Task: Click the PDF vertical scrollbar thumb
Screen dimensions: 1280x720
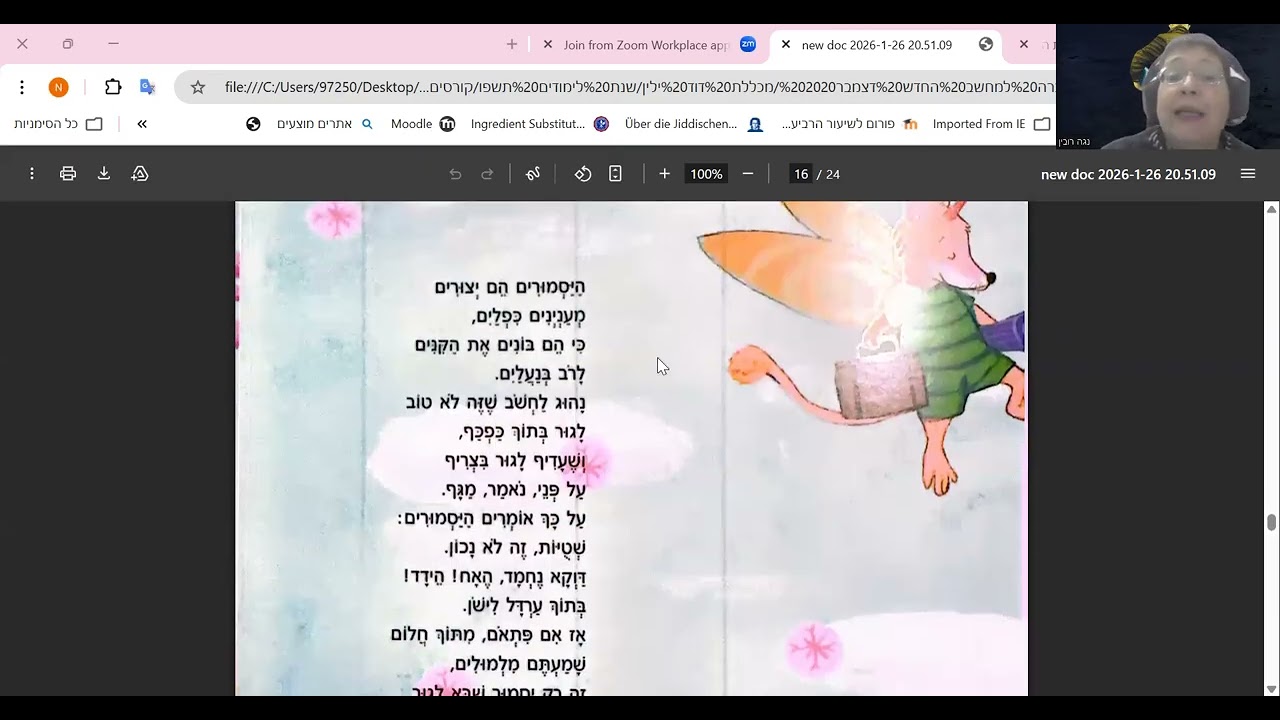Action: [1272, 523]
